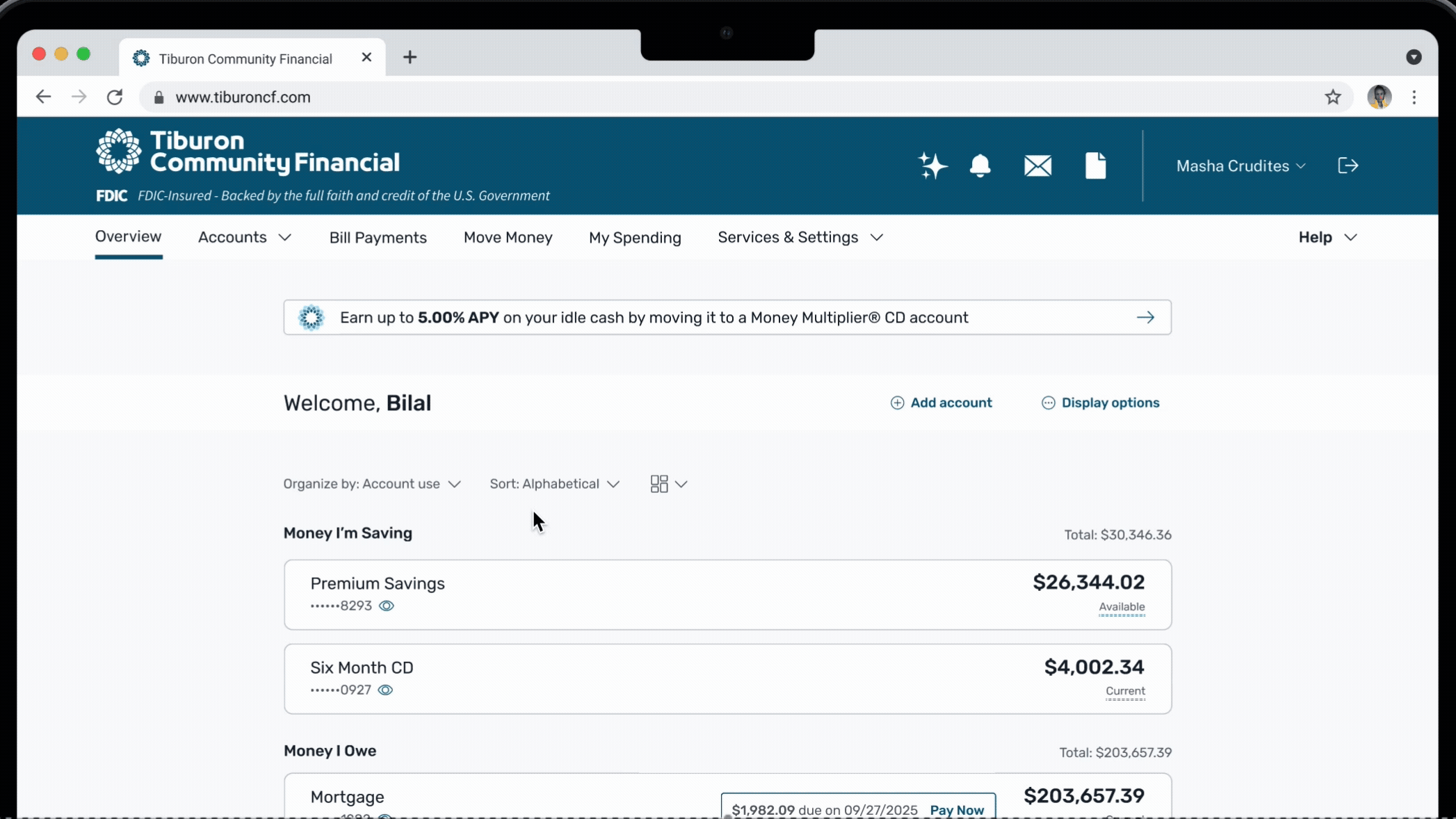This screenshot has height=819, width=1456.
Task: Open the Masha Crudites user menu
Action: click(1240, 166)
